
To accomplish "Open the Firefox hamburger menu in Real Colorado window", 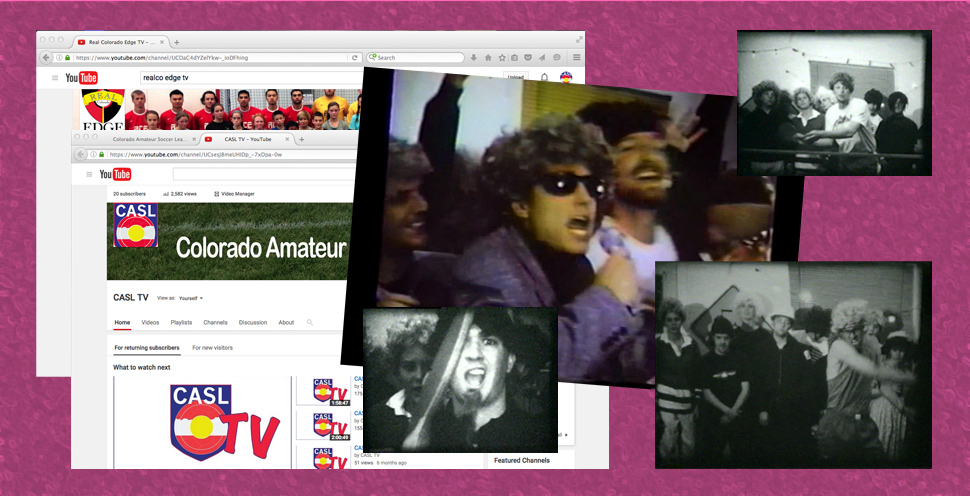I will pyautogui.click(x=577, y=58).
